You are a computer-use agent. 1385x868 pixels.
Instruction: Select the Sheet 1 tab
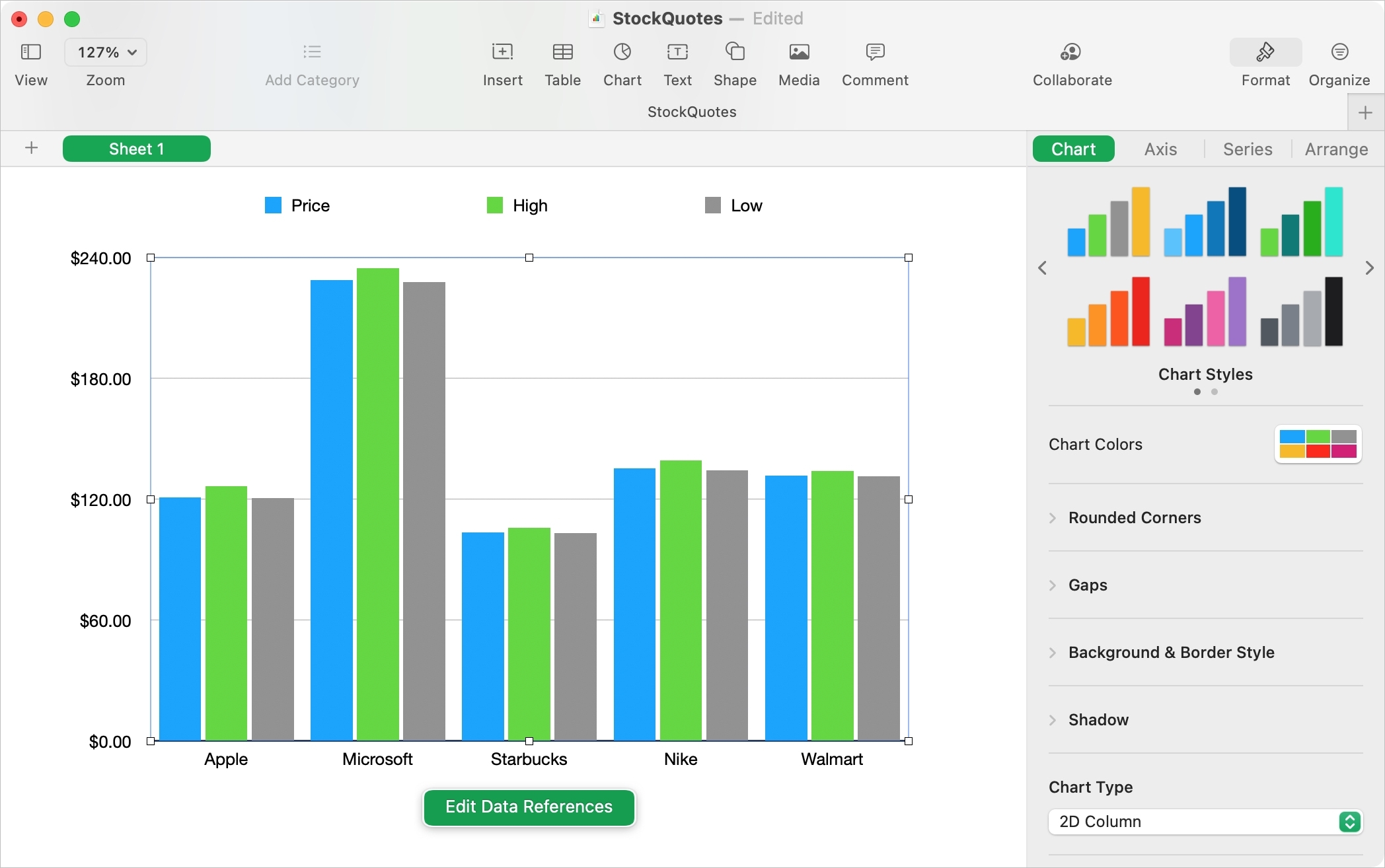pos(137,149)
